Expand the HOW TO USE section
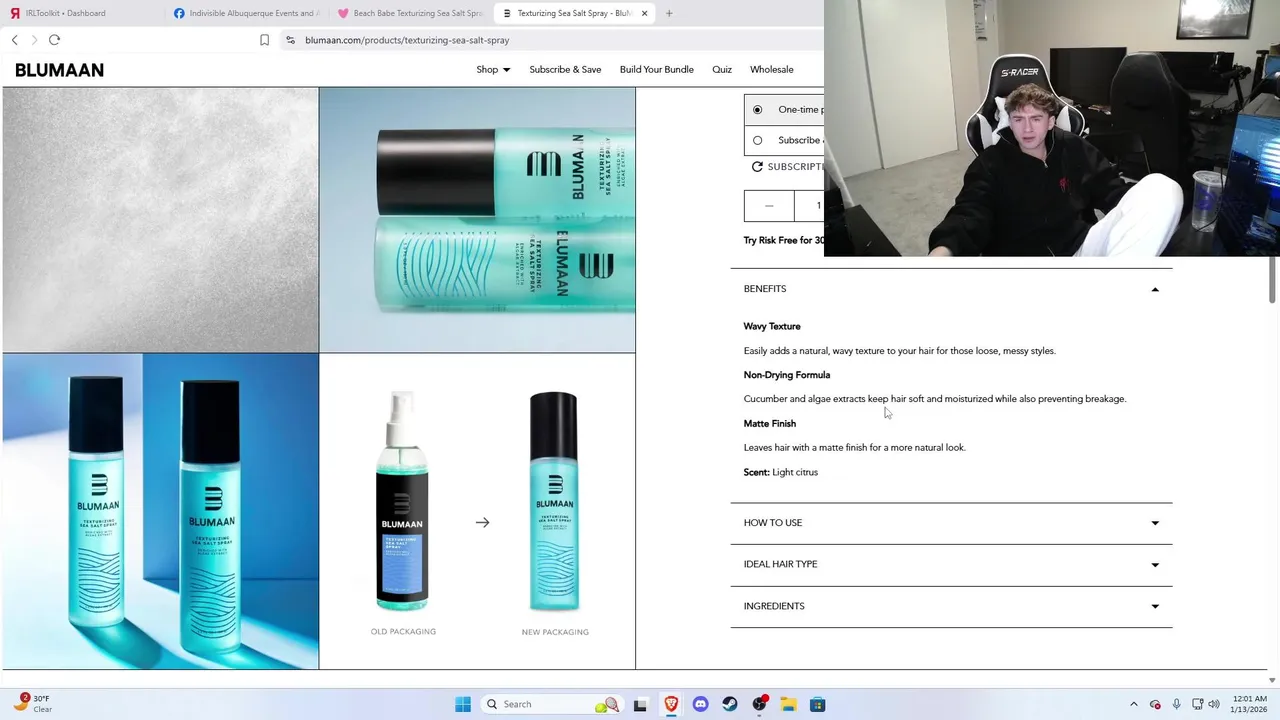Image resolution: width=1280 pixels, height=720 pixels. coord(951,523)
